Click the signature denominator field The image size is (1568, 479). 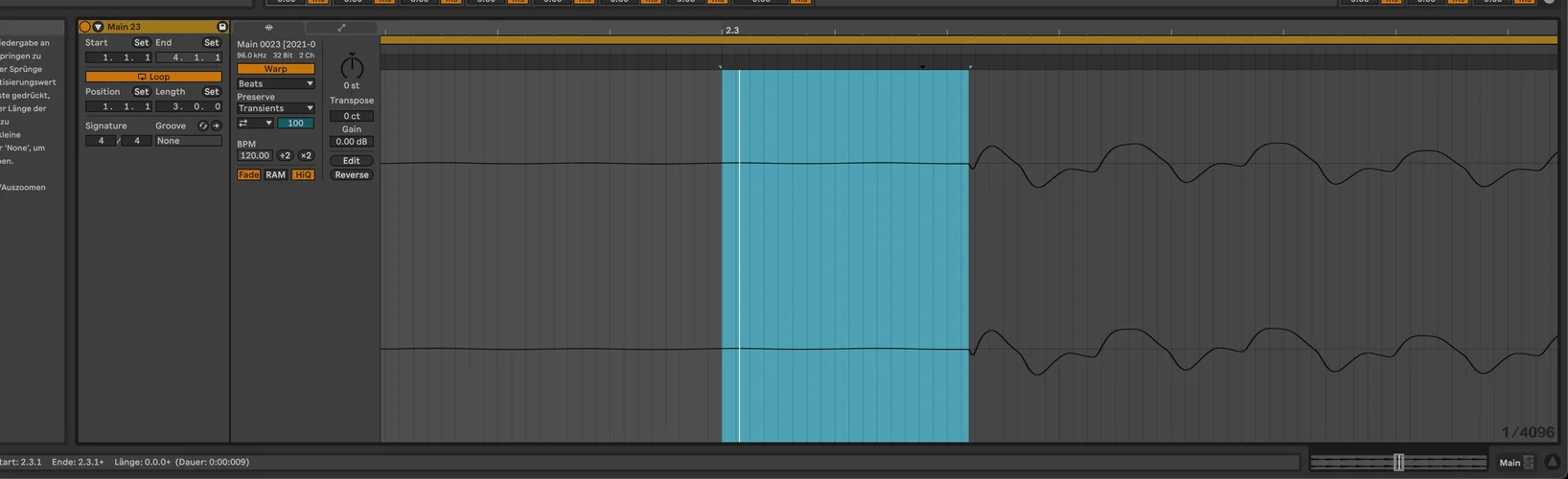136,141
